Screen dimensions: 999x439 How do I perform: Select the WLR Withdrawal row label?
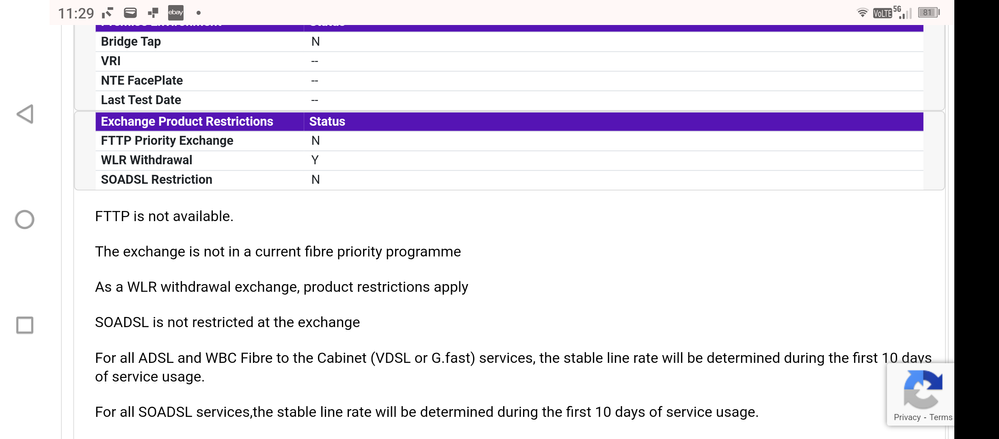pyautogui.click(x=146, y=160)
